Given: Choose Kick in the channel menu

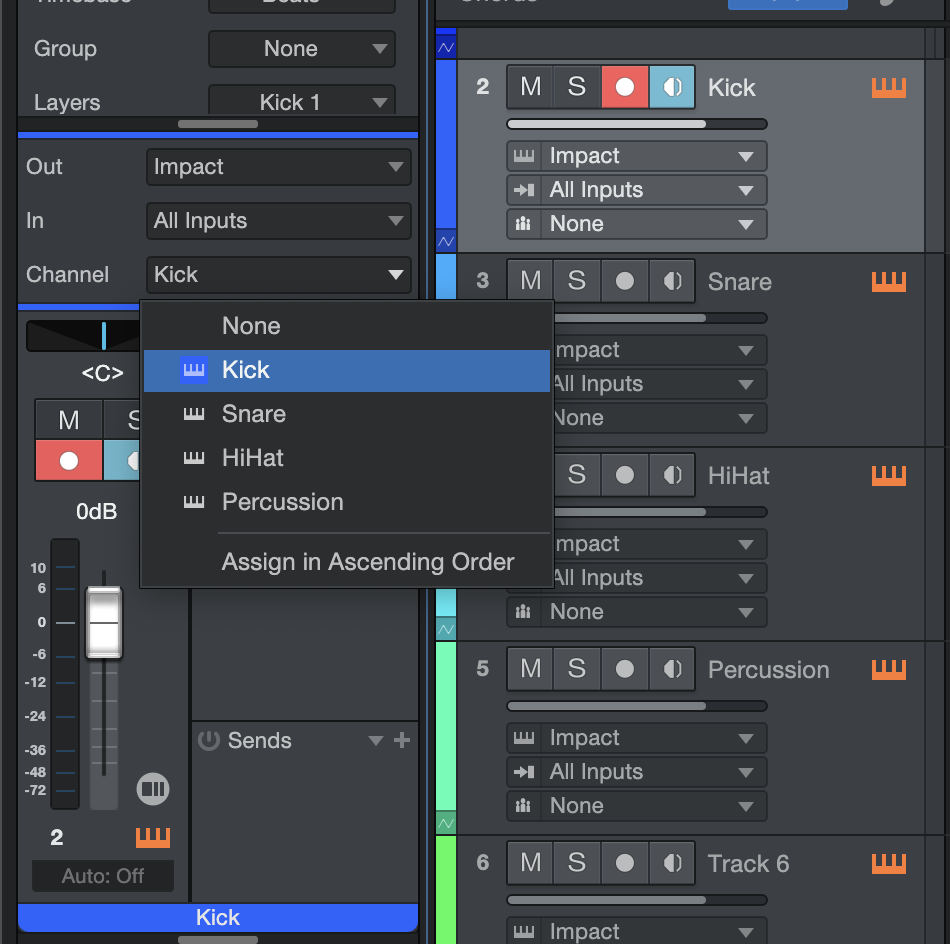Looking at the screenshot, I should click(x=347, y=370).
